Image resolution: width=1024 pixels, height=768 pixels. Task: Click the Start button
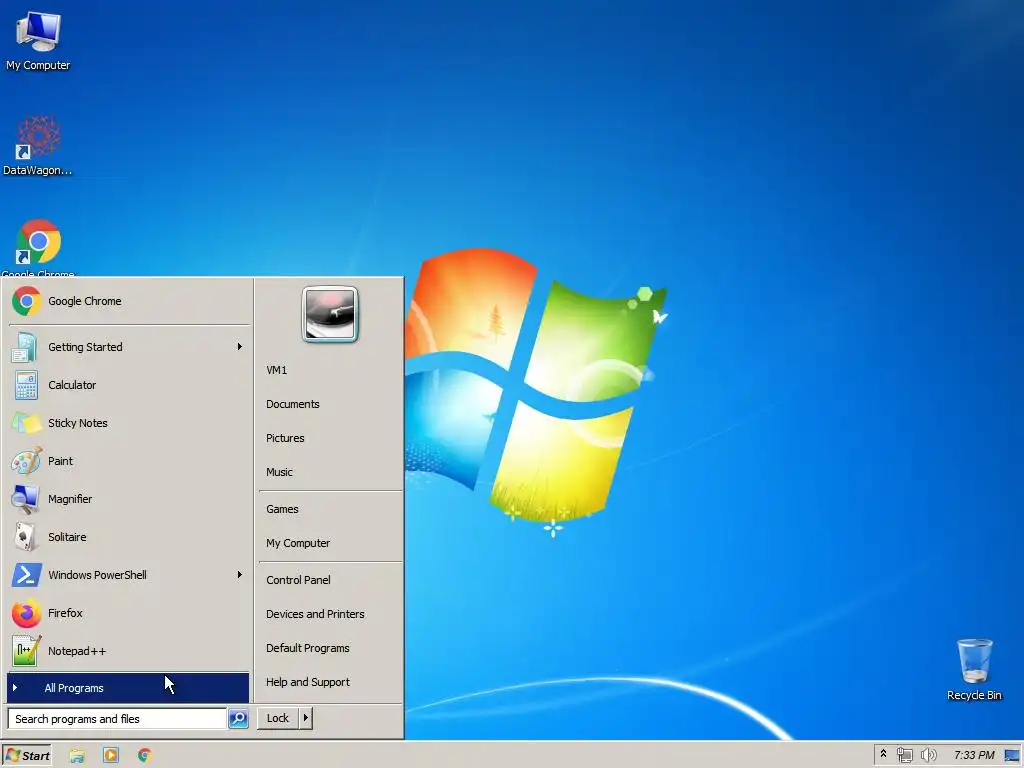point(27,756)
